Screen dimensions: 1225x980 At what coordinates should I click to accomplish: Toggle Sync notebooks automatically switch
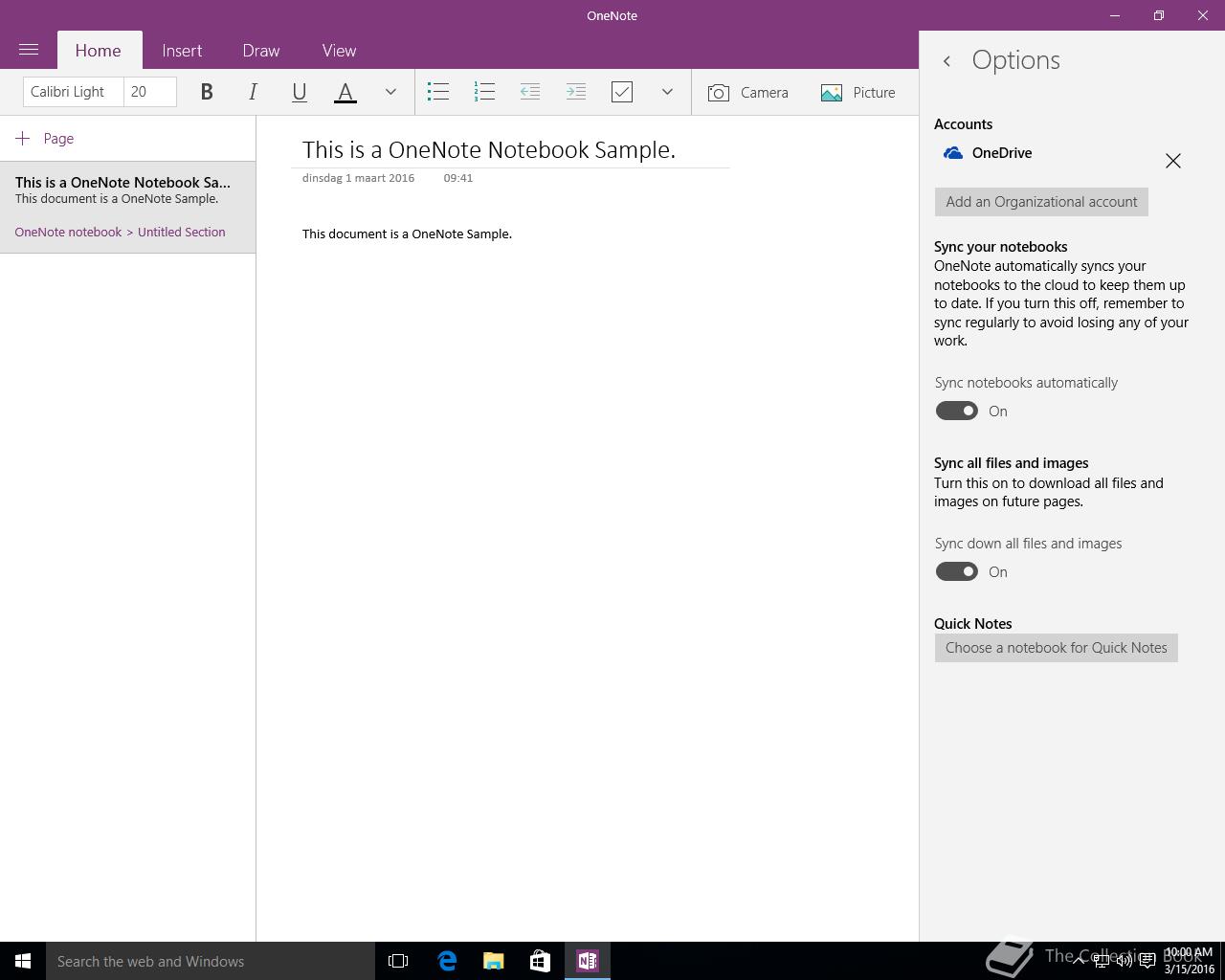click(x=957, y=411)
